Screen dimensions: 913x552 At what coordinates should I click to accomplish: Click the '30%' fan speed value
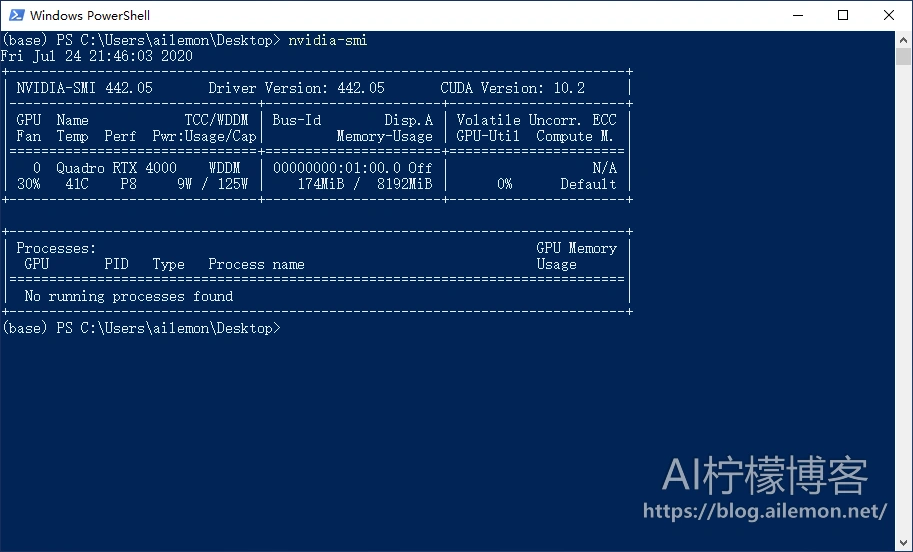pyautogui.click(x=29, y=184)
